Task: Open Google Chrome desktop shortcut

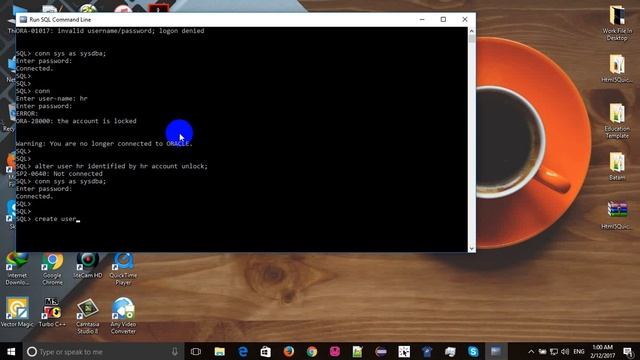Action: 52,269
